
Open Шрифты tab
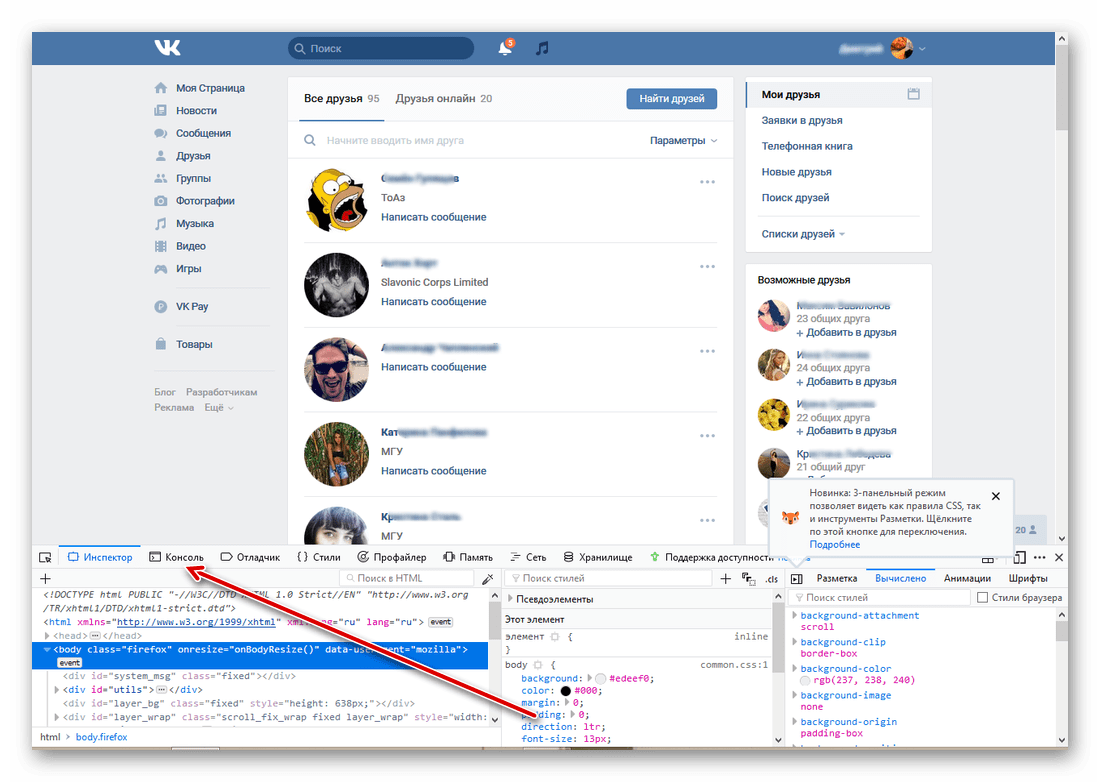1028,579
